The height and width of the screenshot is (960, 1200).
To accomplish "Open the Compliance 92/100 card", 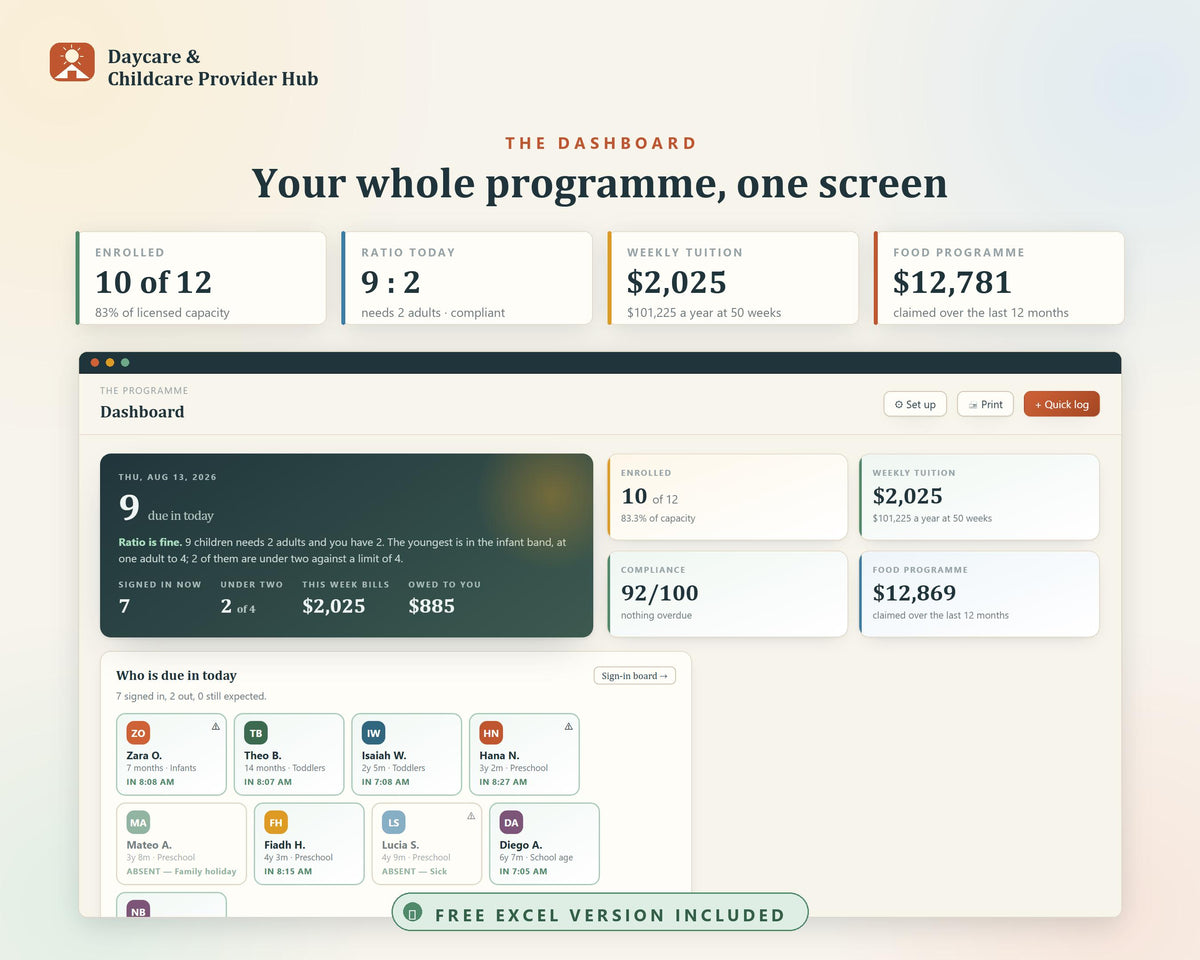I will click(728, 594).
